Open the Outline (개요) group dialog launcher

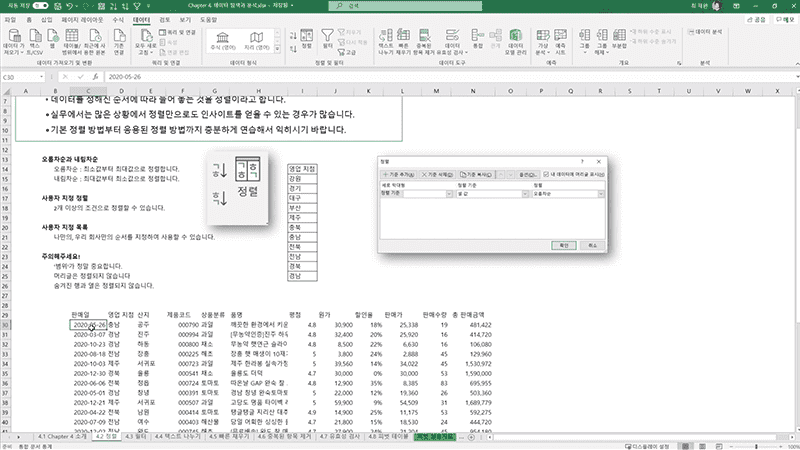[679, 63]
